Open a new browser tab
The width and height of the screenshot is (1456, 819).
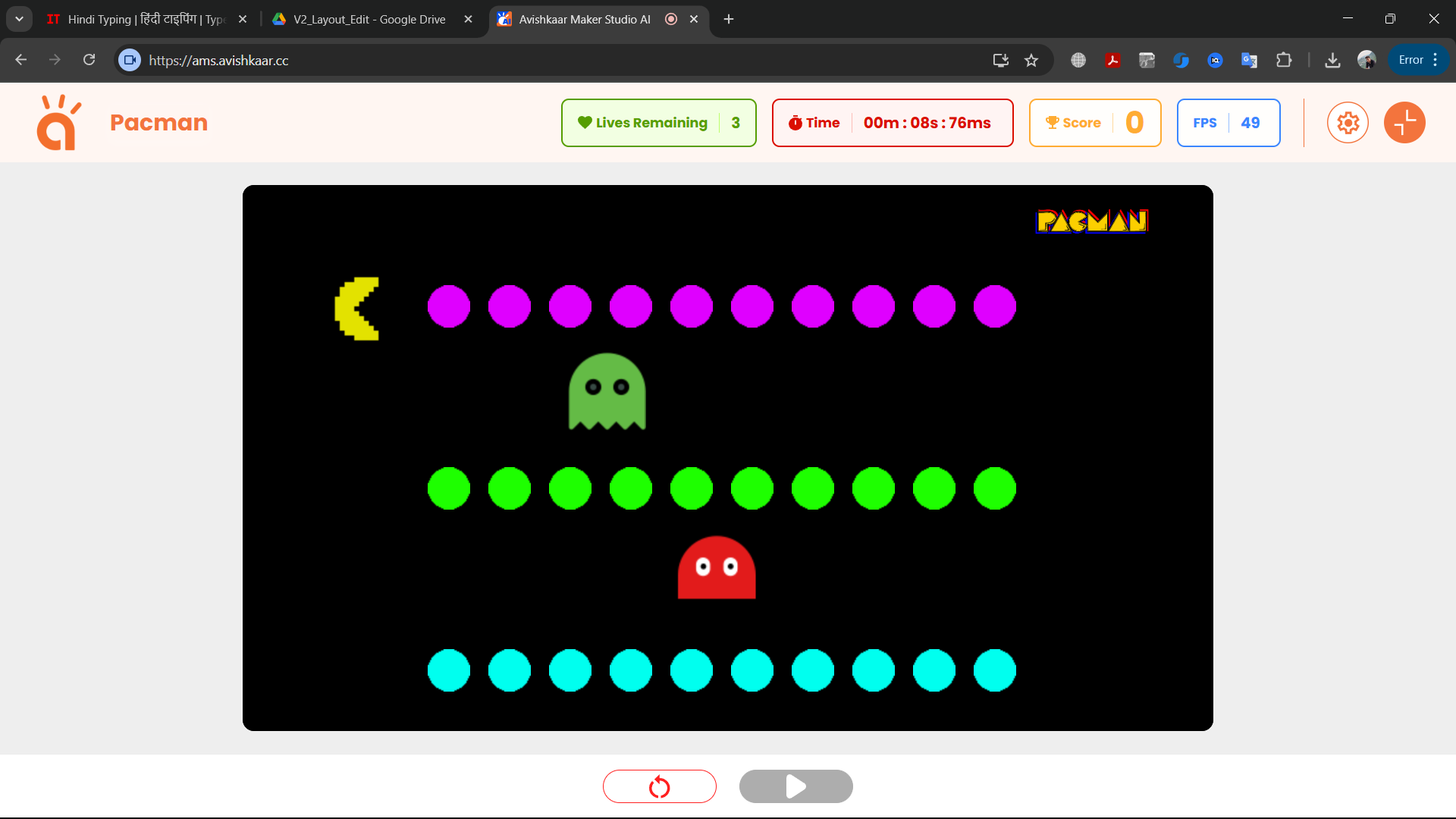point(729,19)
